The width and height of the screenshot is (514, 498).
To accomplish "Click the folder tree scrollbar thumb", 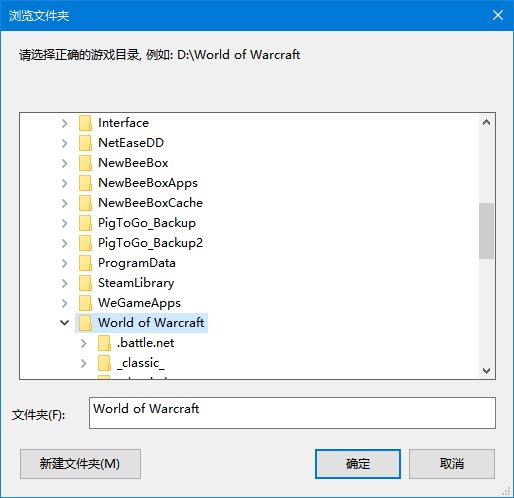I will [x=486, y=231].
